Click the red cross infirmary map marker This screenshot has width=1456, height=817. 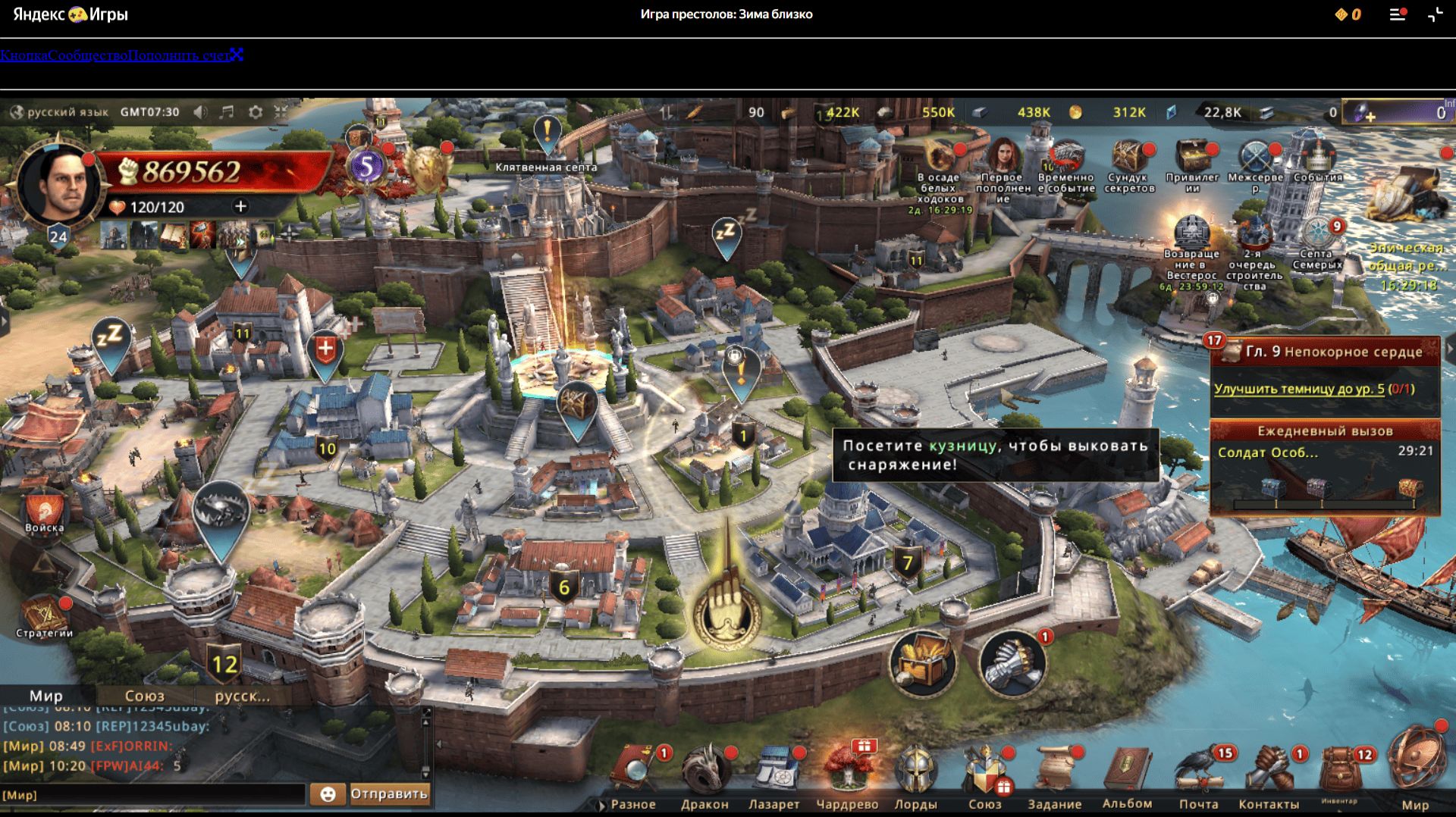click(x=325, y=355)
